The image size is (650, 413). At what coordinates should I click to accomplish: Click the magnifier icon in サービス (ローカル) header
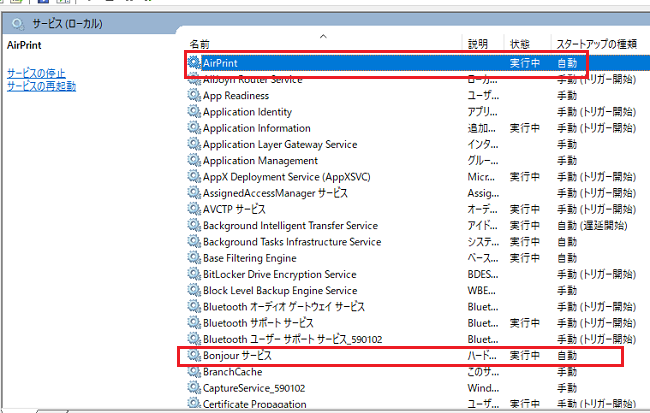17,23
